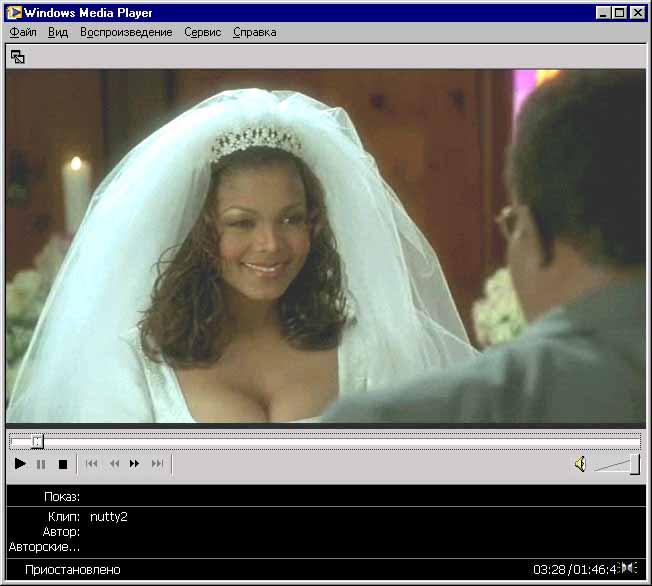Screen dimensions: 652x586
Task: Click the seek bar thumb
Action: [37, 441]
